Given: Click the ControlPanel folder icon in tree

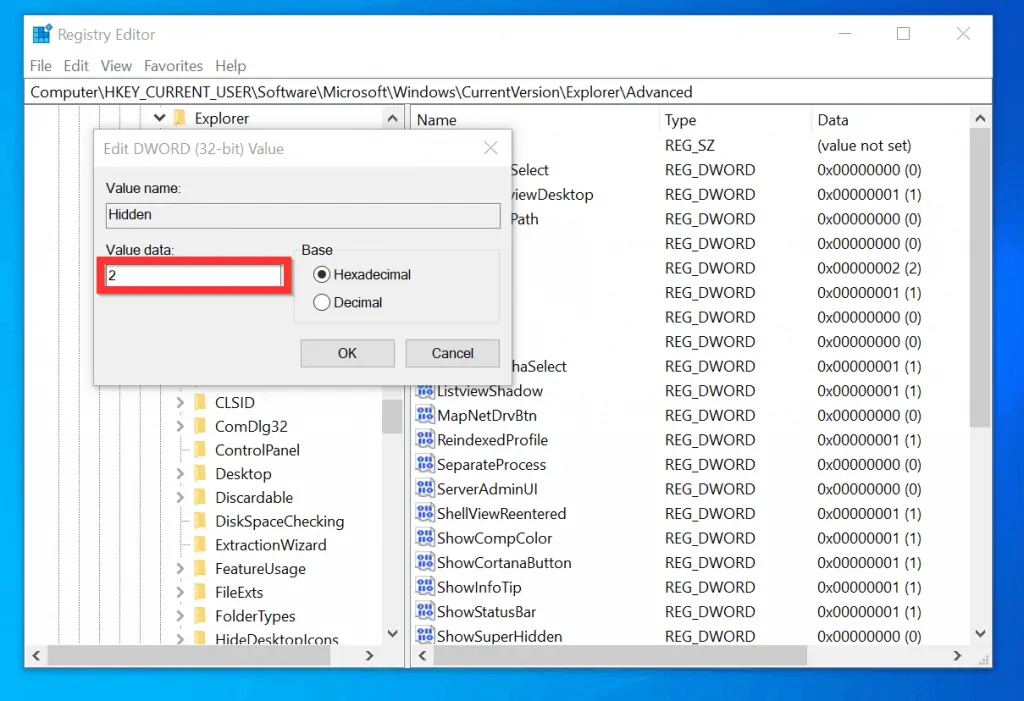Looking at the screenshot, I should 200,450.
